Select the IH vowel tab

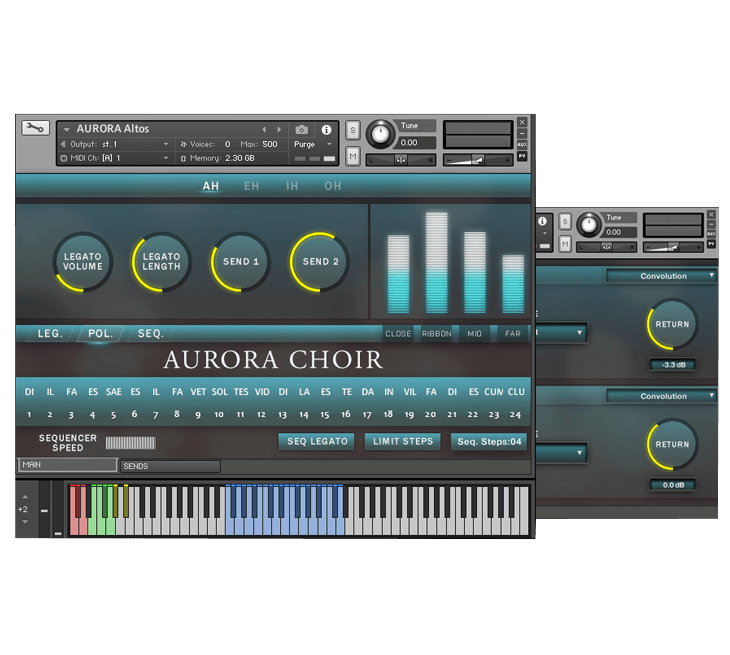point(292,186)
